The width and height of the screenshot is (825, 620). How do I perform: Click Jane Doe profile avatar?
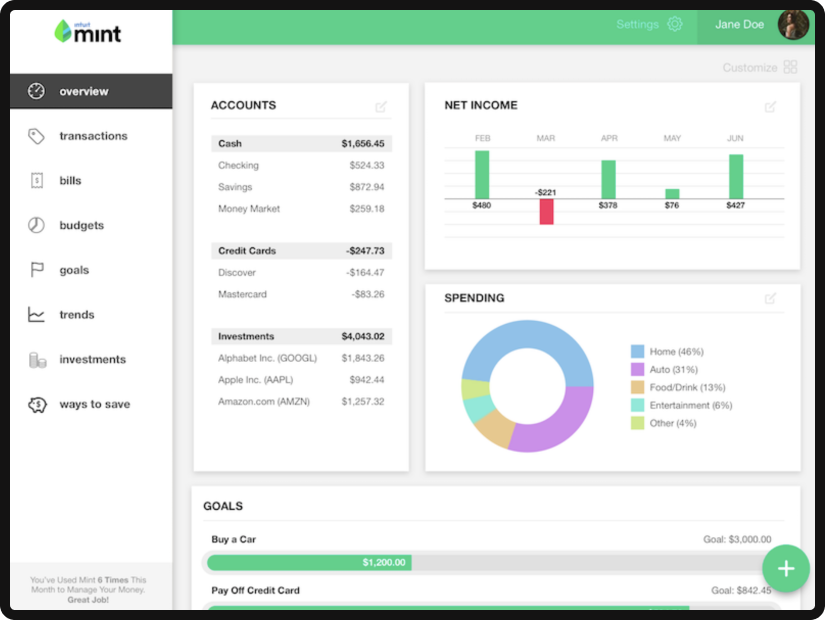(x=792, y=25)
